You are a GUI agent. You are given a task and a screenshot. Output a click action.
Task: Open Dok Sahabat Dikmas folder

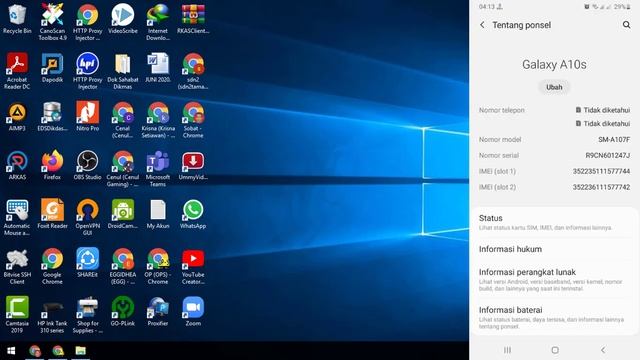tap(123, 71)
